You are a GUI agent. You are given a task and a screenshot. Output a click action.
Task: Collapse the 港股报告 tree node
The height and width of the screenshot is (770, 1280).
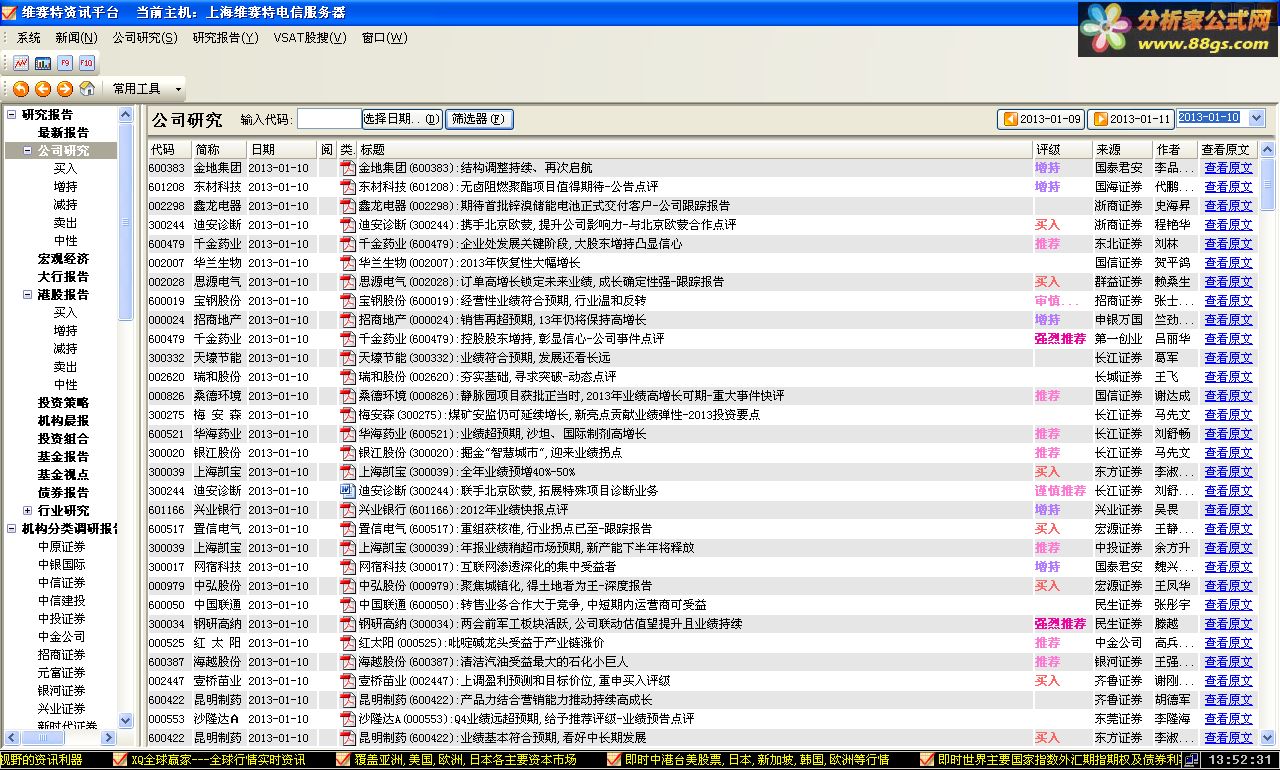[28, 295]
